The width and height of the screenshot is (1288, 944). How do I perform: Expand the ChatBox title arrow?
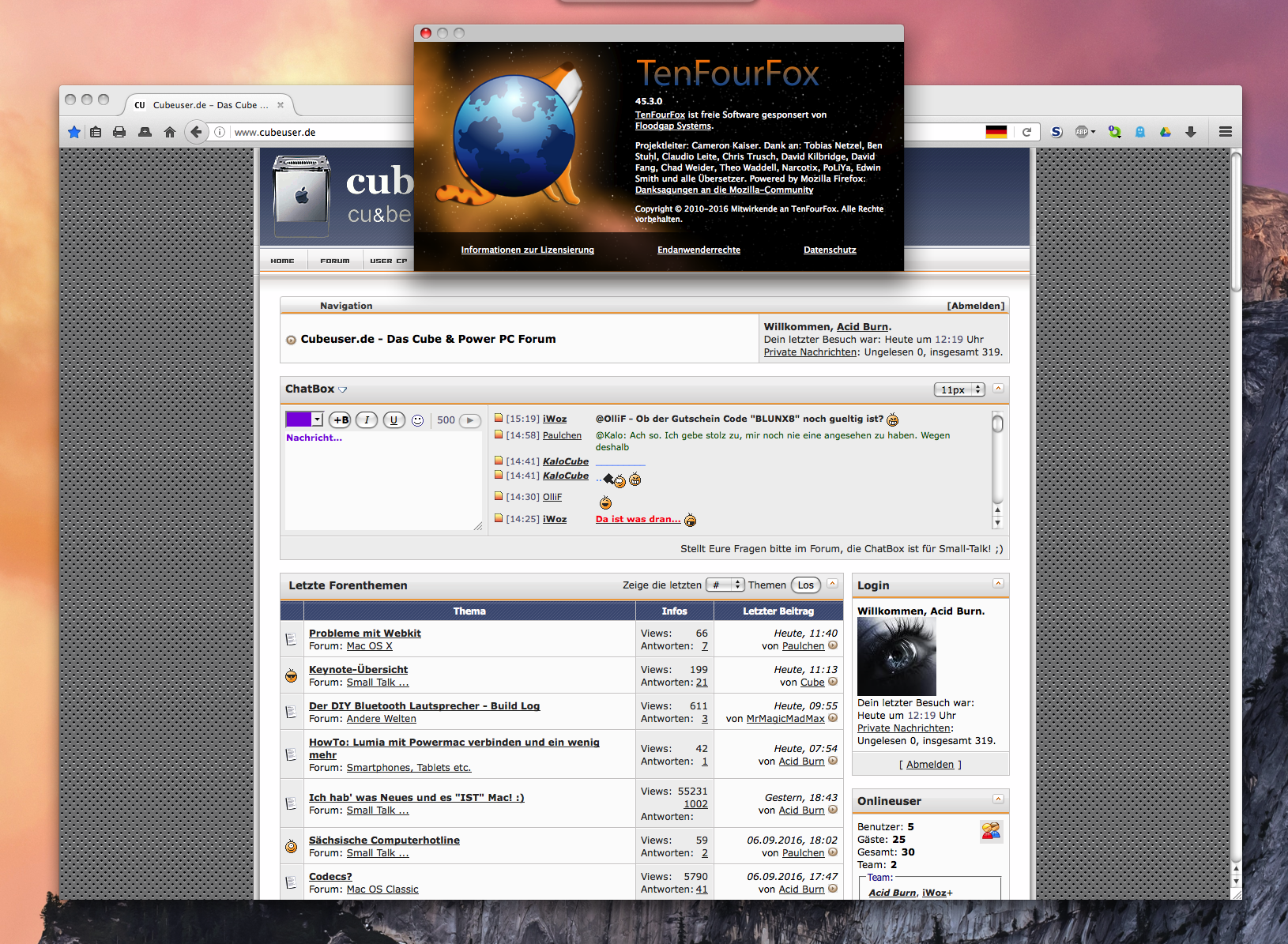pyautogui.click(x=343, y=389)
